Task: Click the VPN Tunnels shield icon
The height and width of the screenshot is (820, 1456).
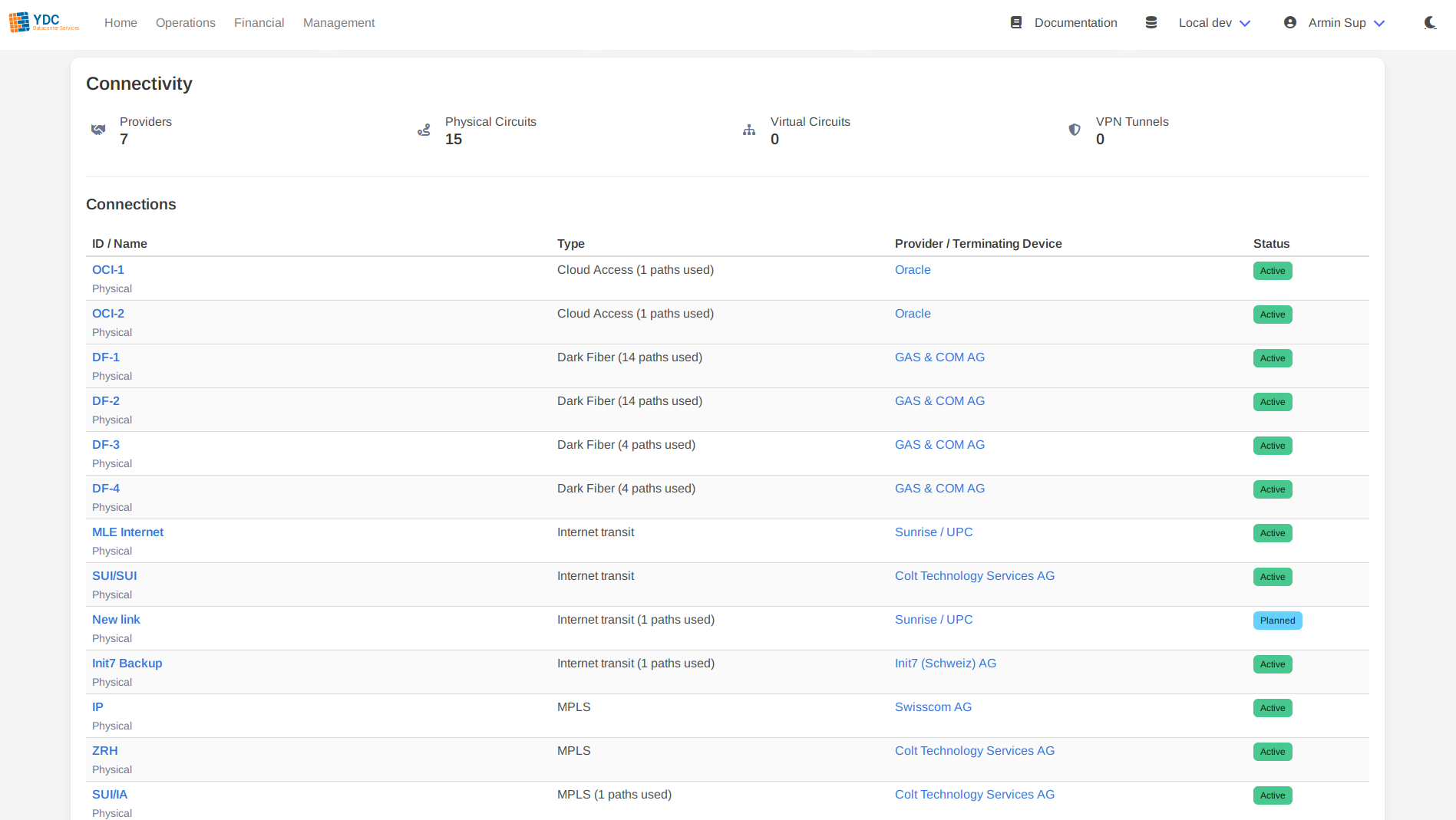Action: point(1075,130)
